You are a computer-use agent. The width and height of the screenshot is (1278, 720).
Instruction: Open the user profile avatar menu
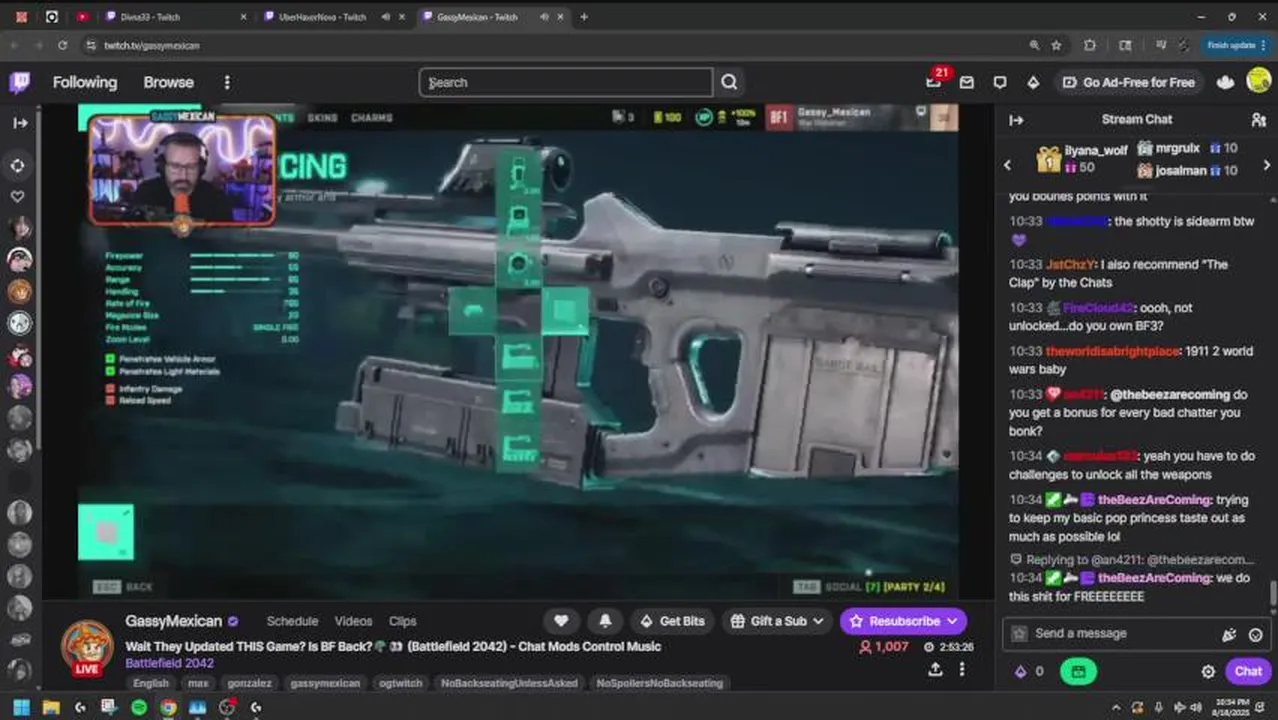click(1259, 82)
